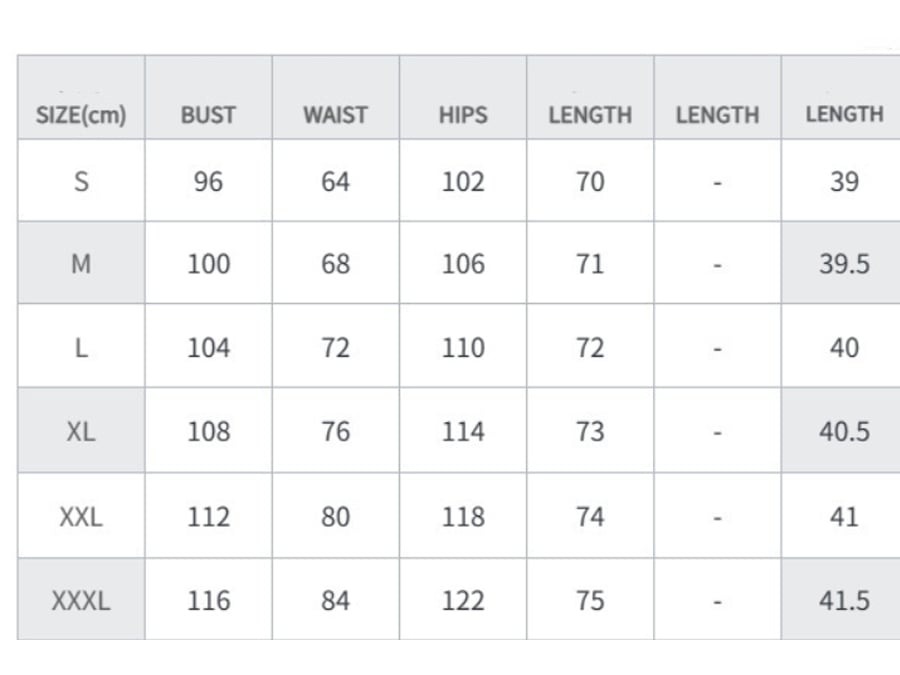
Task: Click the HIPS column header
Action: [463, 98]
